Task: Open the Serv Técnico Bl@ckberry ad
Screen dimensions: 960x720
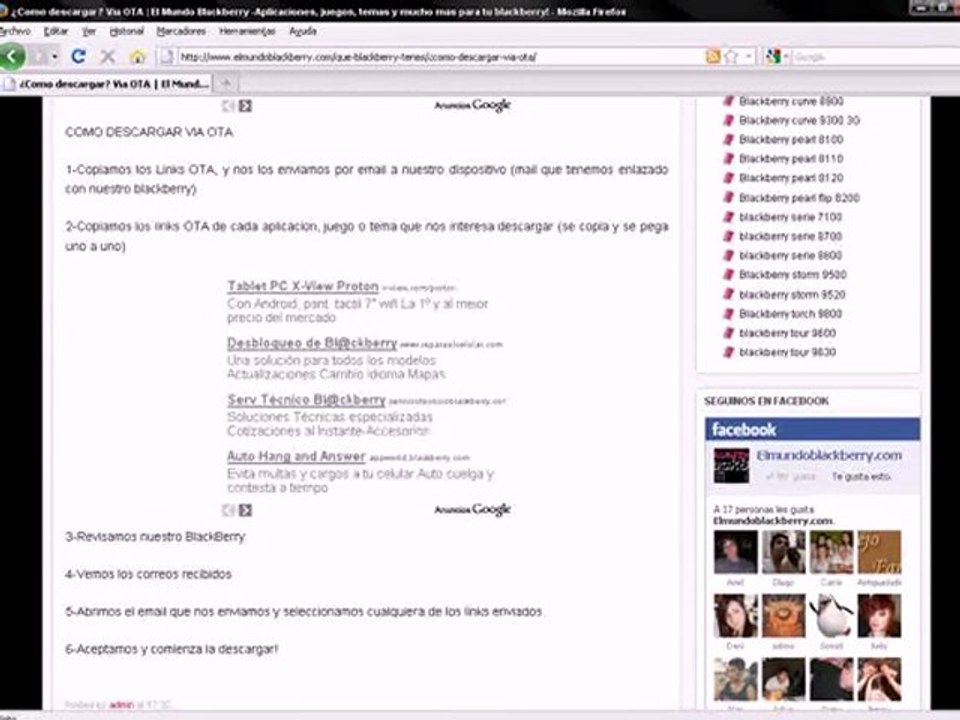Action: (306, 400)
